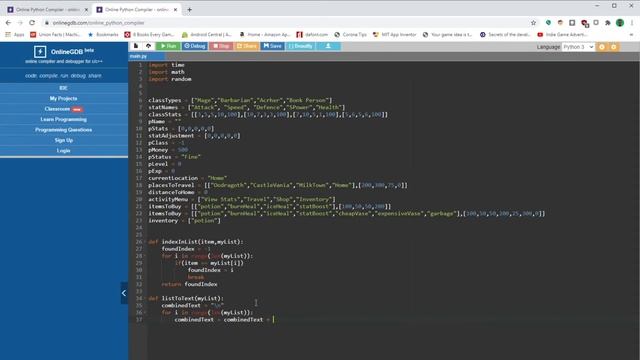Close the first browser tab
Viewport: 640px width, 360px height.
[86, 9]
